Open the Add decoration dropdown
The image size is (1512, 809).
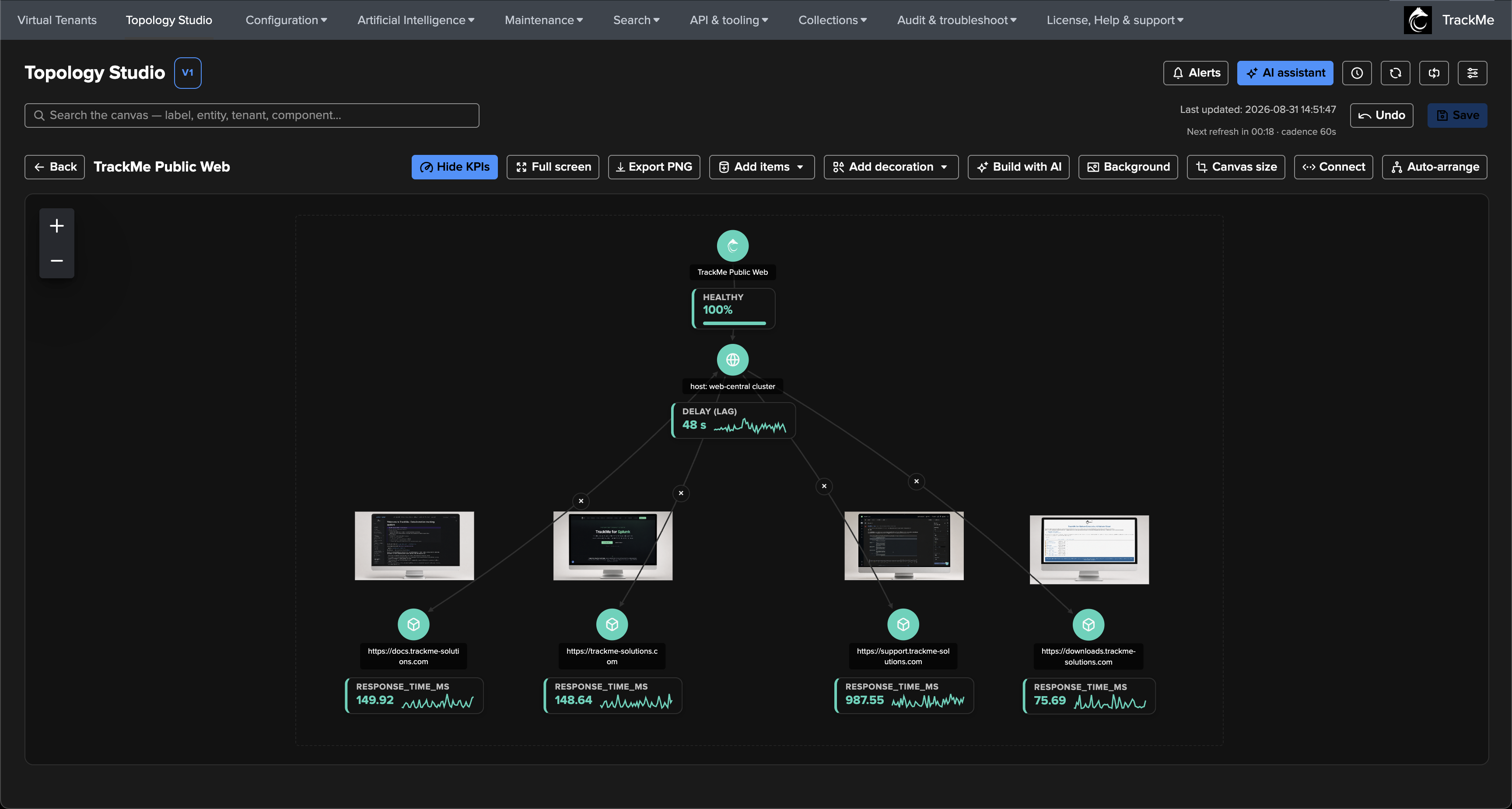(891, 167)
